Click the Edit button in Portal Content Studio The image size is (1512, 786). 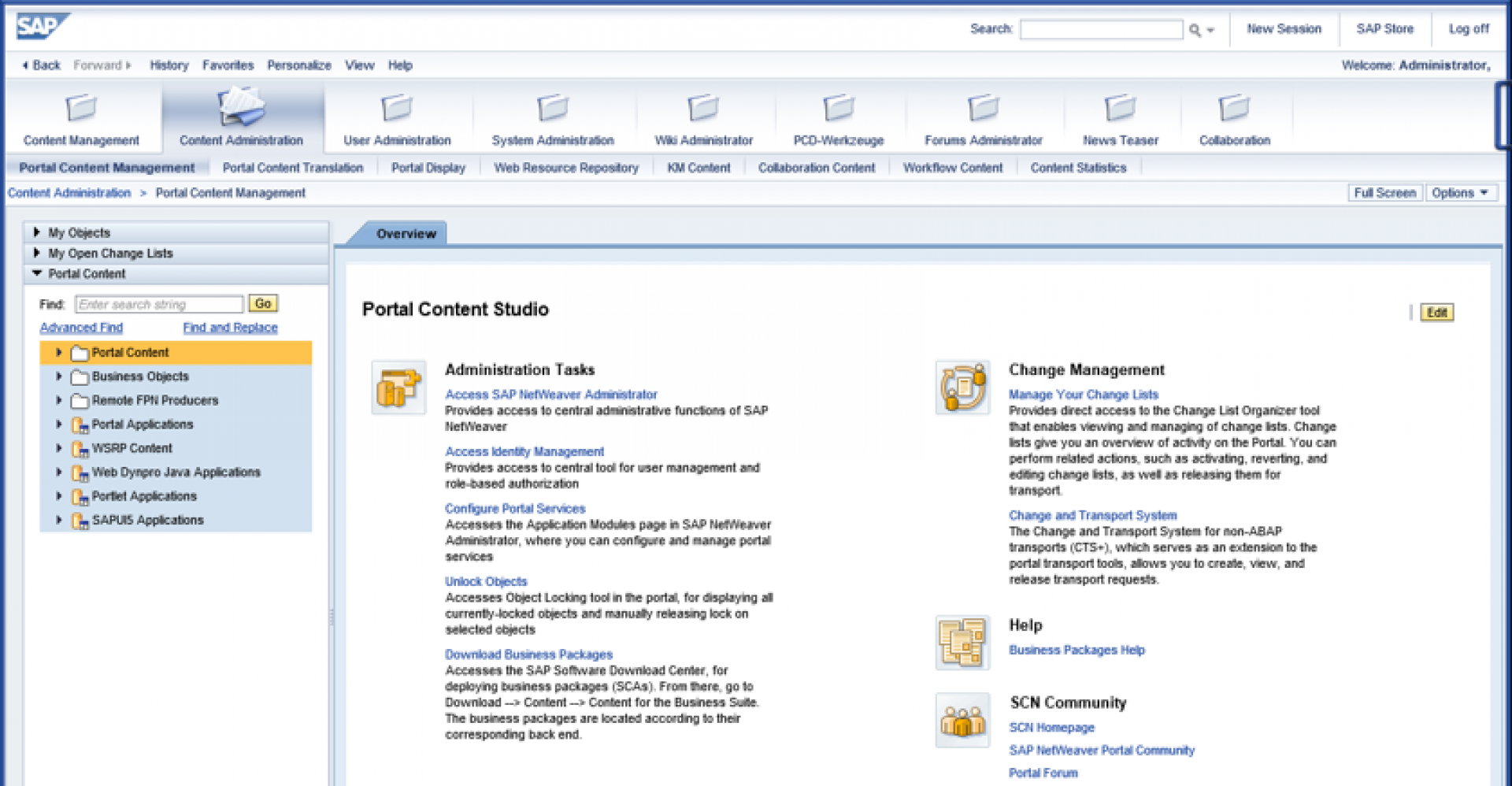pyautogui.click(x=1436, y=313)
